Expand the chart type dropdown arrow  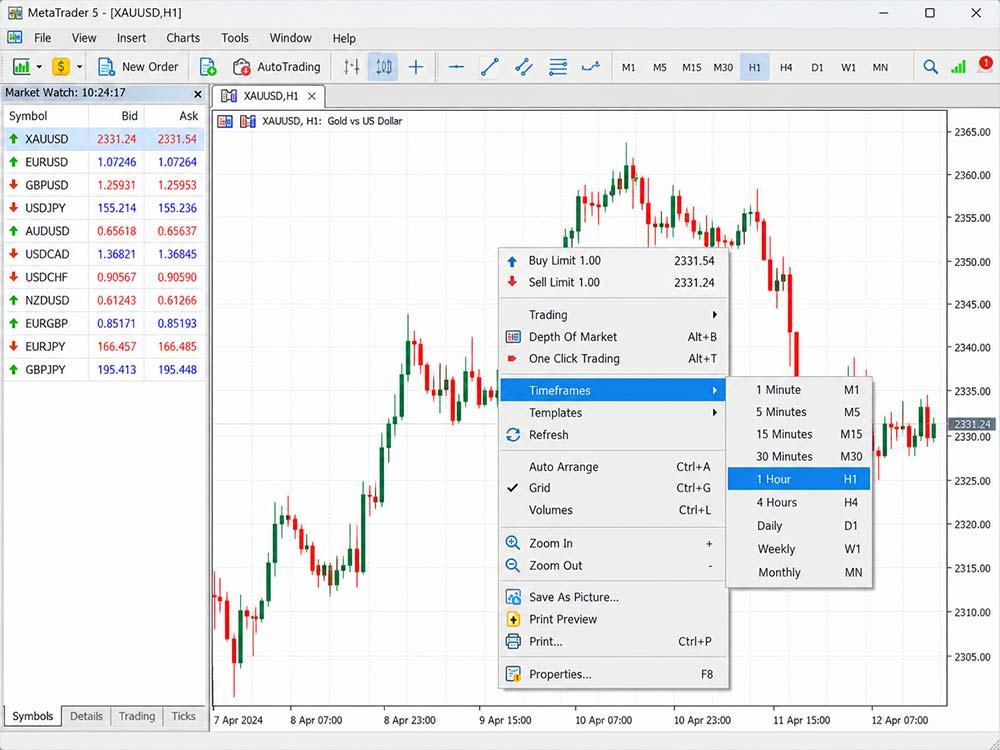tap(39, 67)
